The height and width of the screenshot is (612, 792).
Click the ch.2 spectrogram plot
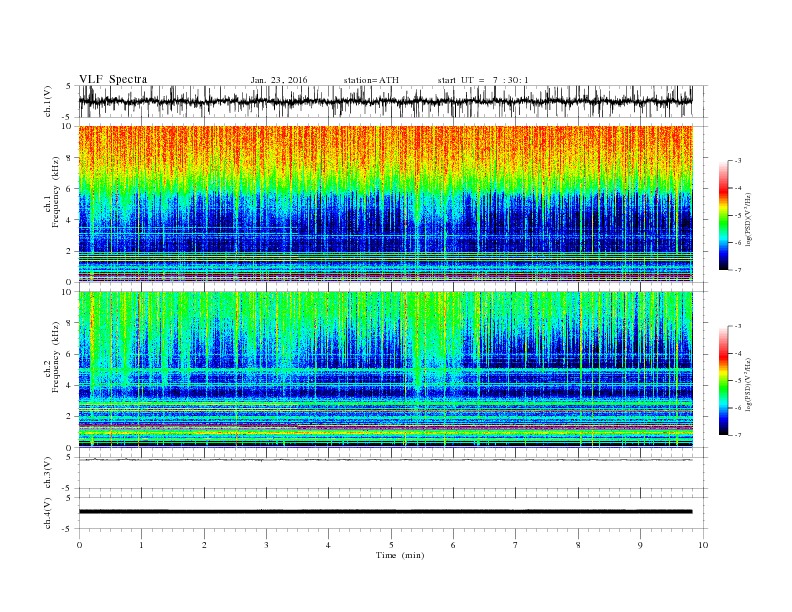click(386, 369)
